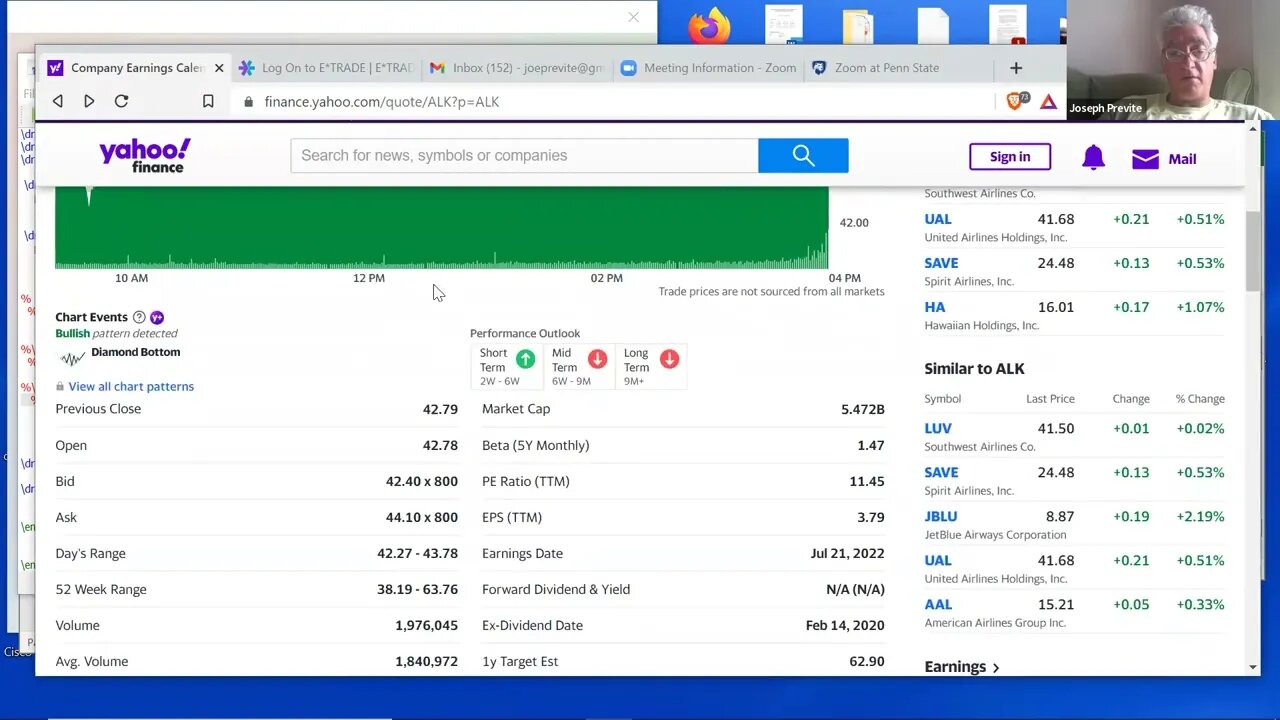Open HA Hawaiian Holdings ticker
Image resolution: width=1280 pixels, height=720 pixels.
click(x=934, y=307)
